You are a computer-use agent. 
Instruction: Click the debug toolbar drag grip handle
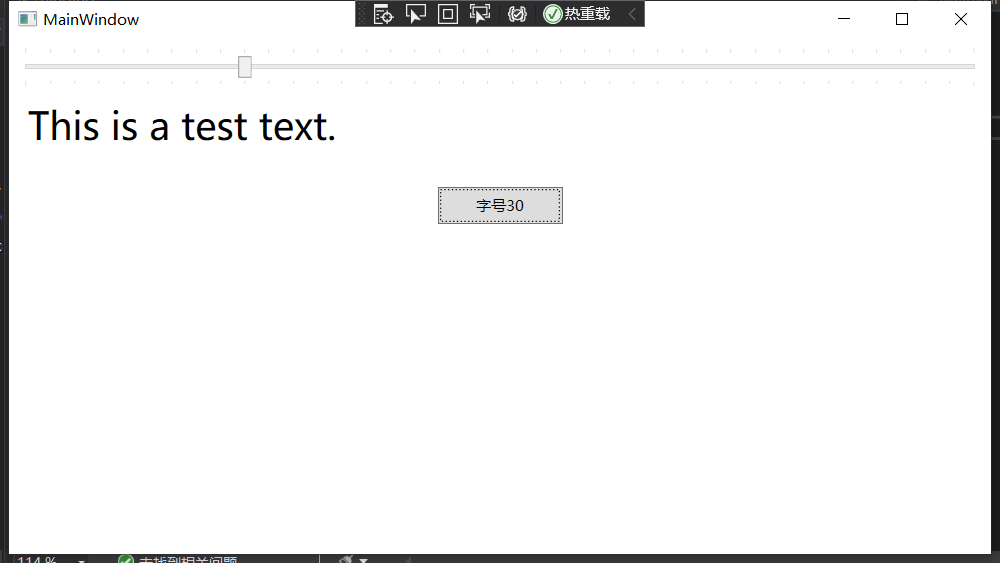(x=362, y=14)
